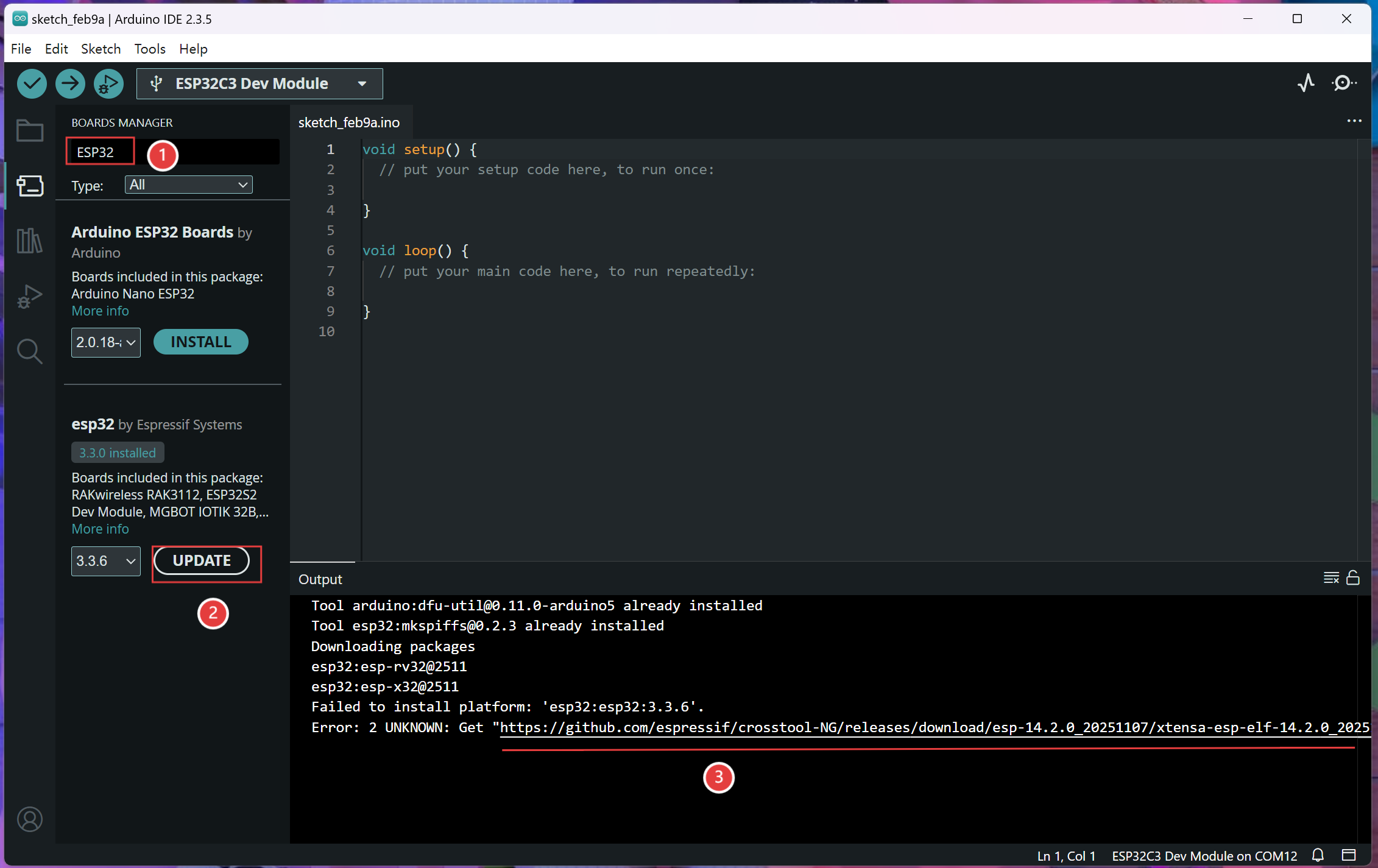
Task: Open the Serial Plotter
Action: [1306, 83]
